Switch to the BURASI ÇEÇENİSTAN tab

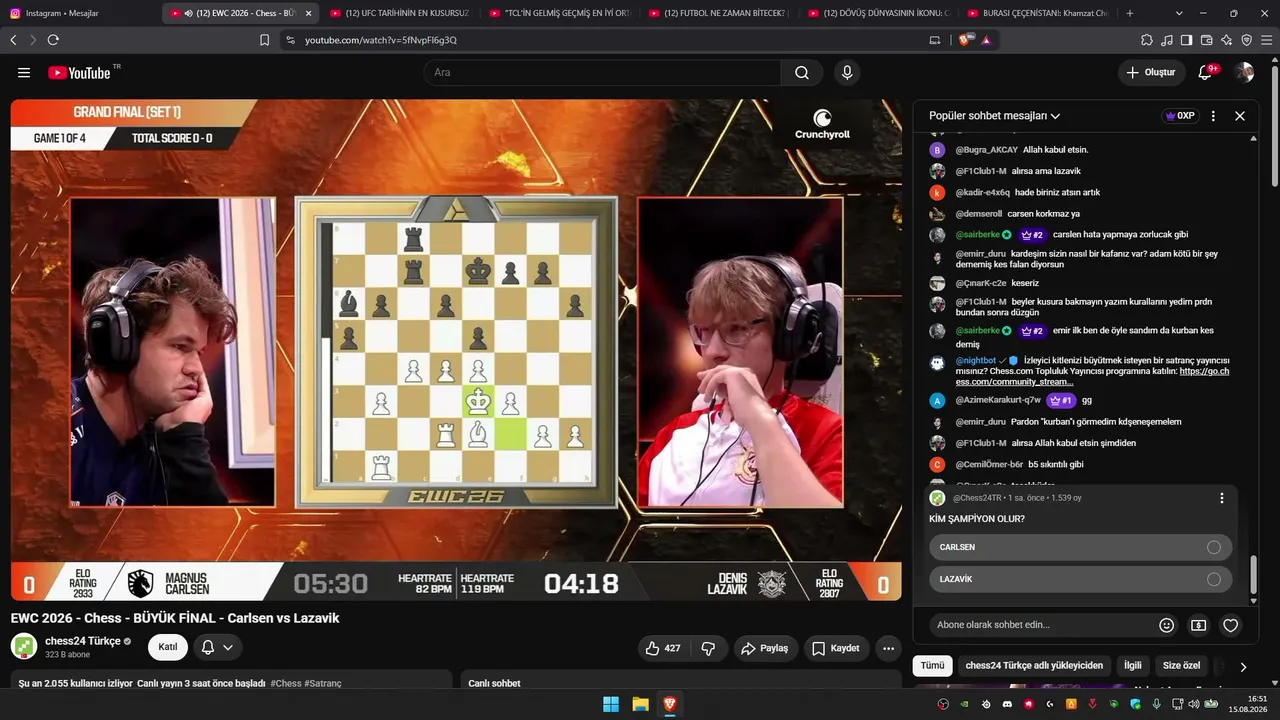pos(1040,13)
